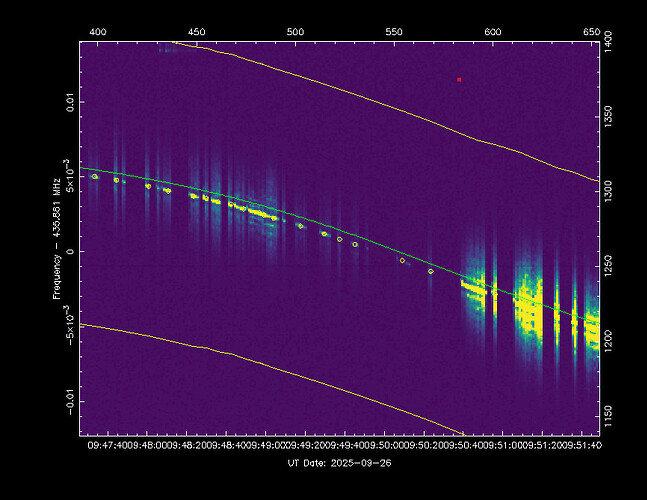Click the 0 tick on the frequency axis
The height and width of the screenshot is (500, 647).
click(70, 252)
